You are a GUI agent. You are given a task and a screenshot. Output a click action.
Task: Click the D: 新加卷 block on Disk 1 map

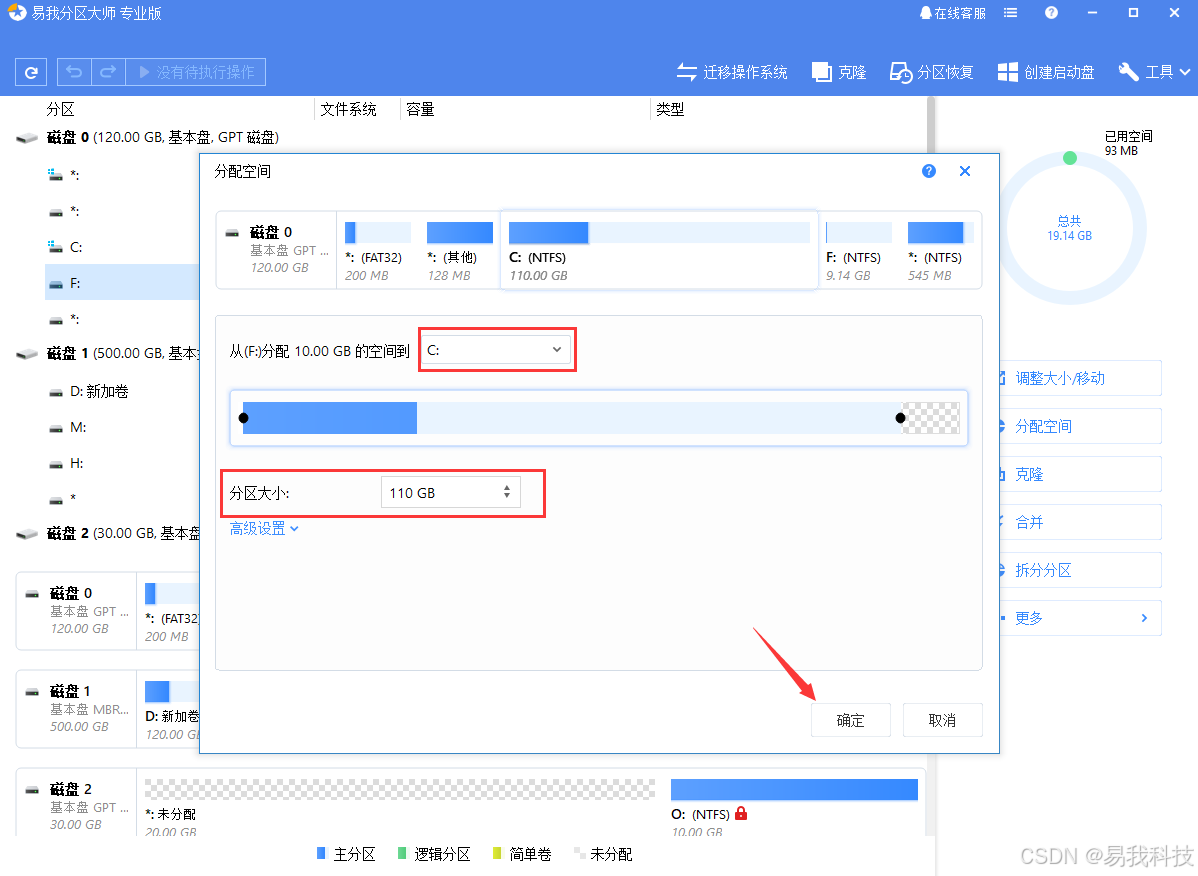[x=171, y=710]
